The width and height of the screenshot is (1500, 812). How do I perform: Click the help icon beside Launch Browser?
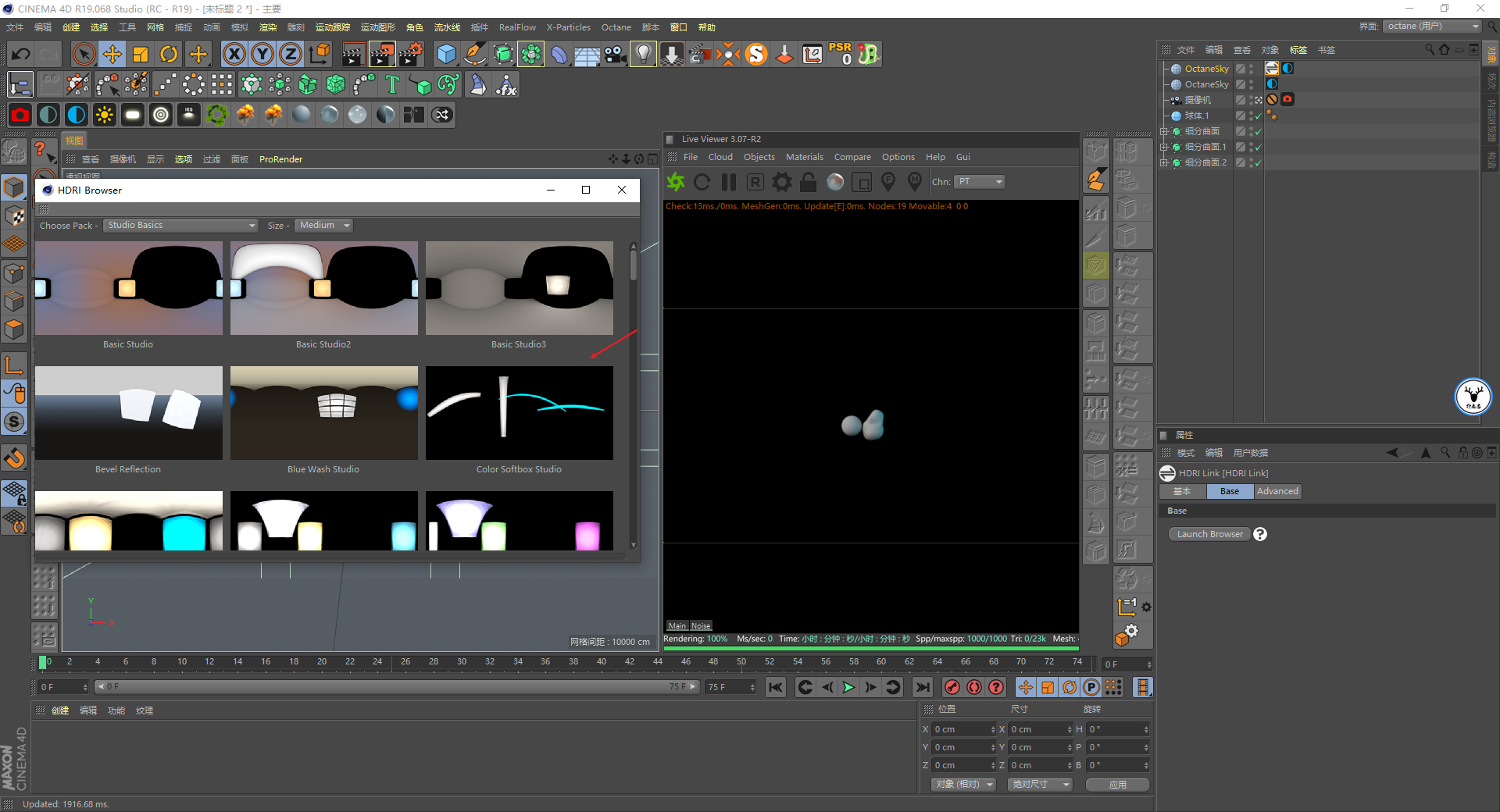click(1260, 534)
